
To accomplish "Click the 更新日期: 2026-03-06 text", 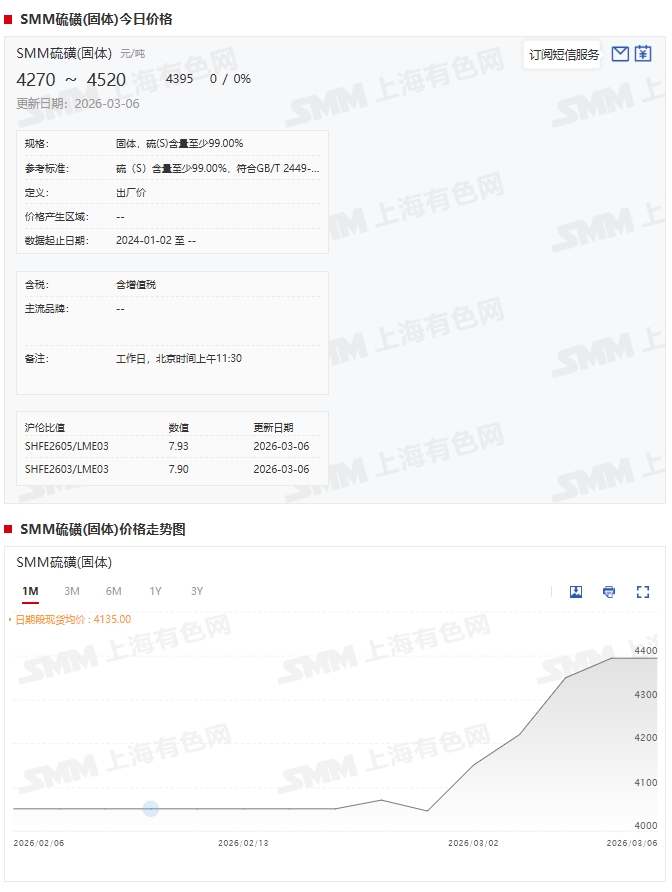I will pos(78,104).
